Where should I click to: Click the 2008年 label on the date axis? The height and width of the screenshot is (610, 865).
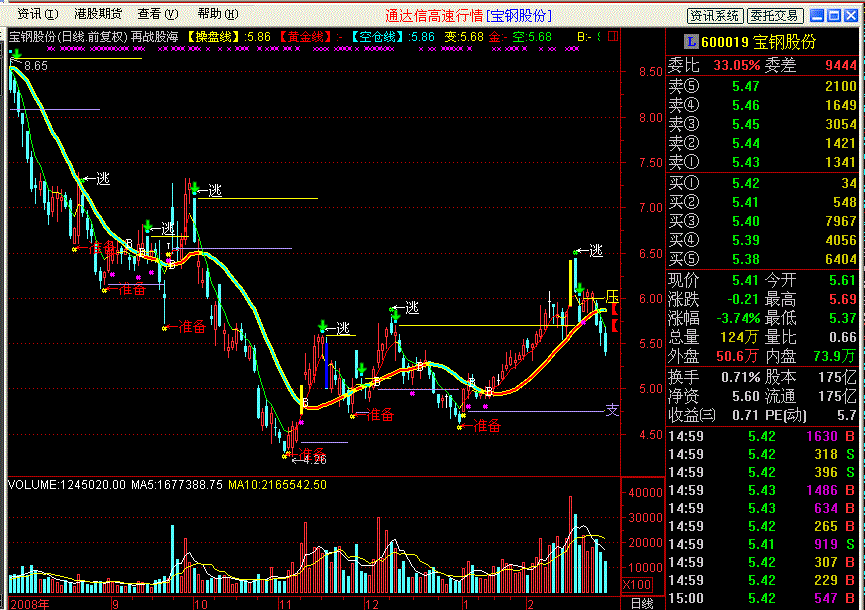[x=29, y=604]
